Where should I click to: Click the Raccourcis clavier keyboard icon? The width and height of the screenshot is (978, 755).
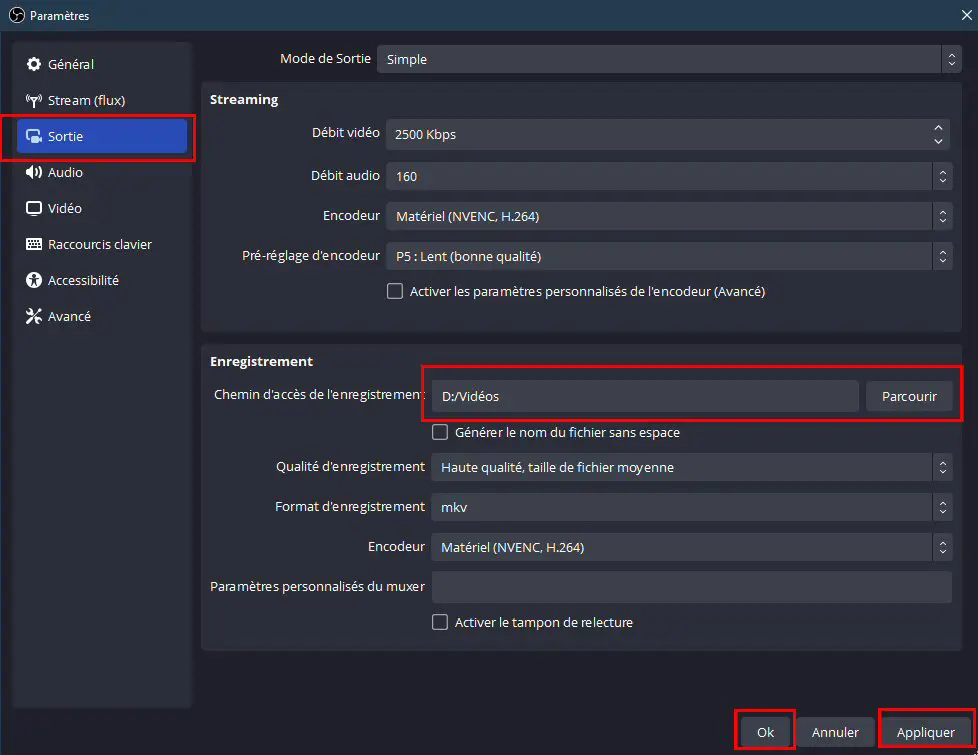pos(34,244)
